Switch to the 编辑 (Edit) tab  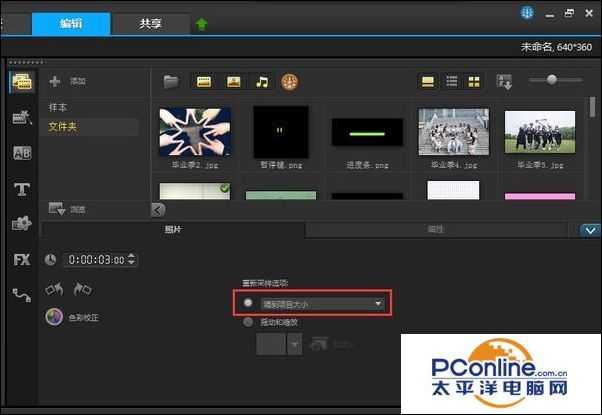point(71,23)
